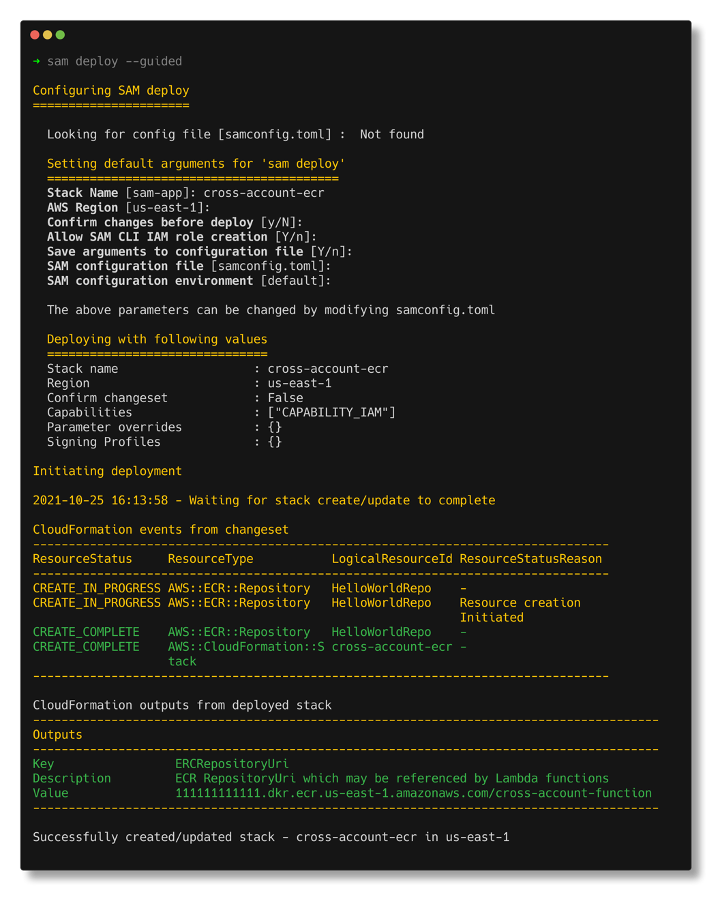Select the "Configuring SAM deploy" heading
The image size is (720, 899).
(111, 91)
